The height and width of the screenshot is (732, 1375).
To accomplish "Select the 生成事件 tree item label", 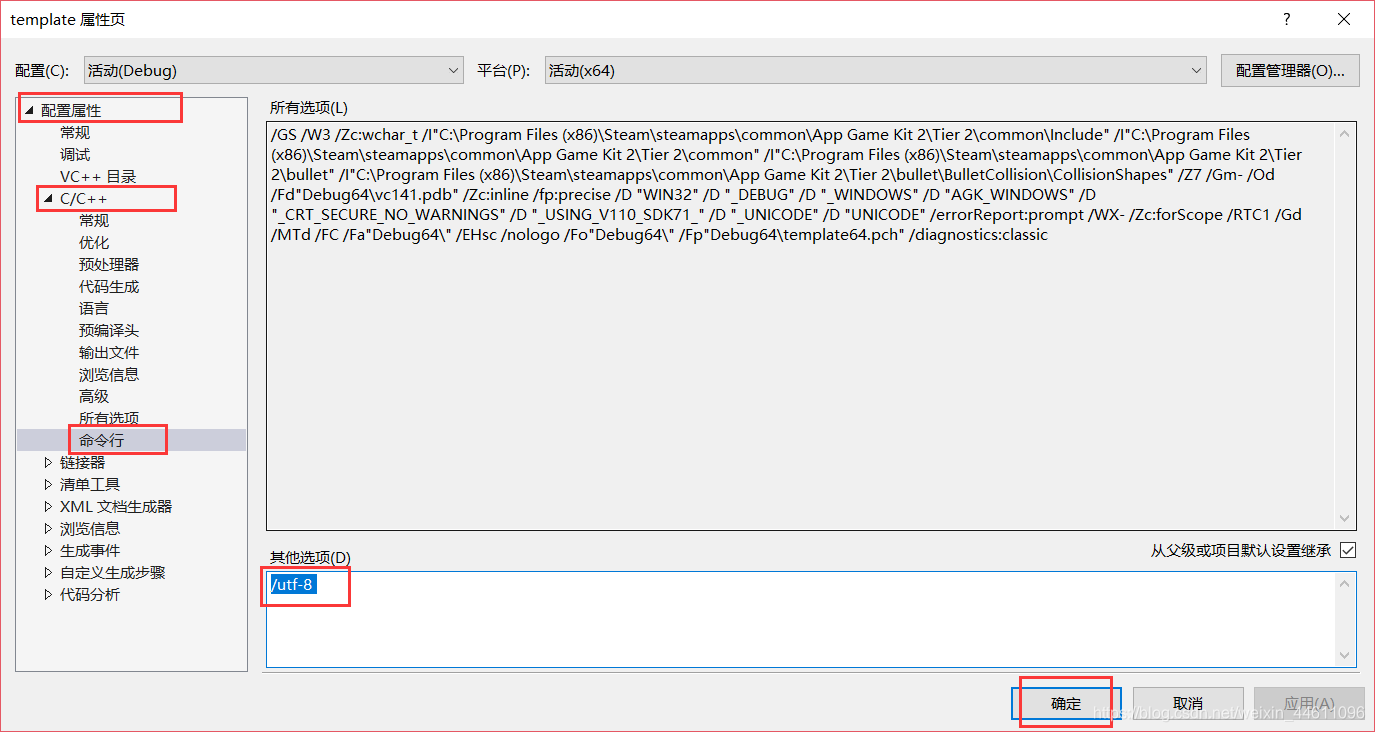I will tap(90, 551).
